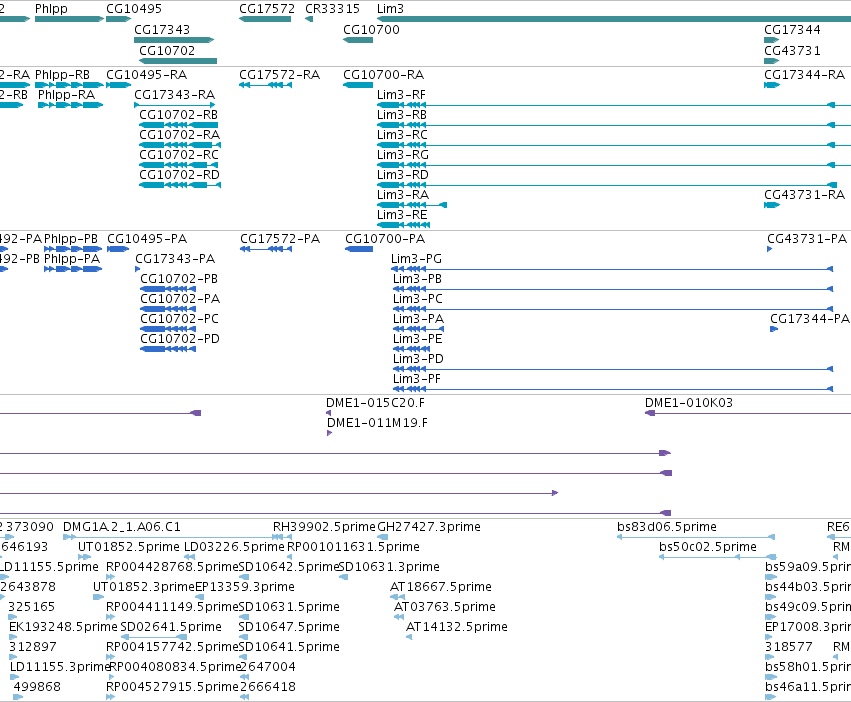
Task: Click the bs50c02.5prime EST label
Action: [x=708, y=547]
